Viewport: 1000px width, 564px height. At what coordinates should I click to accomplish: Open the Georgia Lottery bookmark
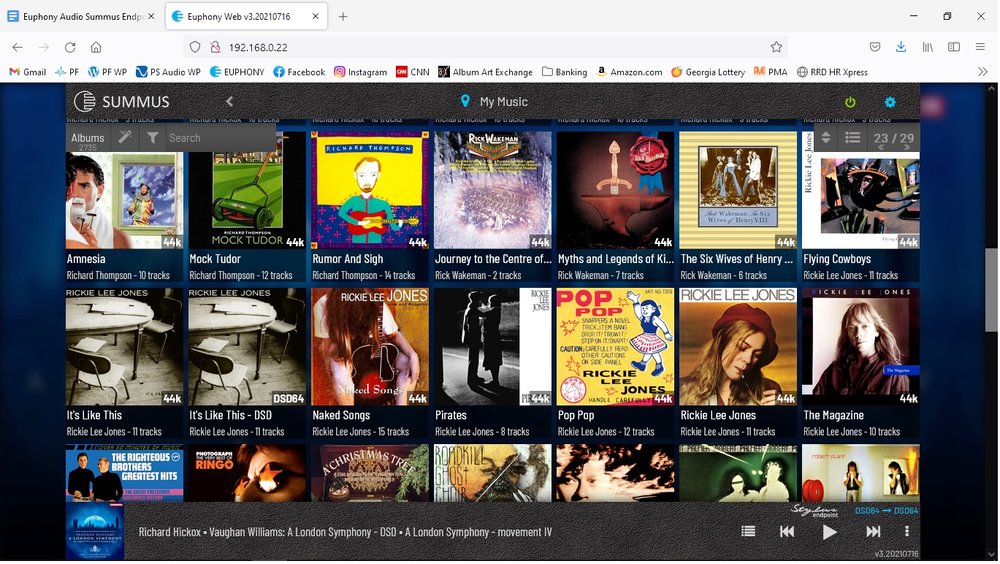(708, 72)
